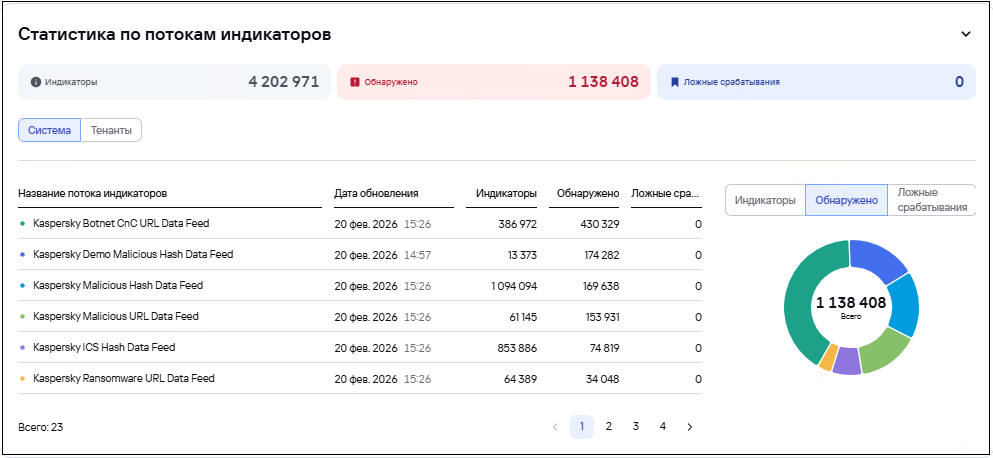Screen dimensions: 993x458
Task: Click the small orange donut chart segment
Action: pyautogui.click(x=828, y=356)
